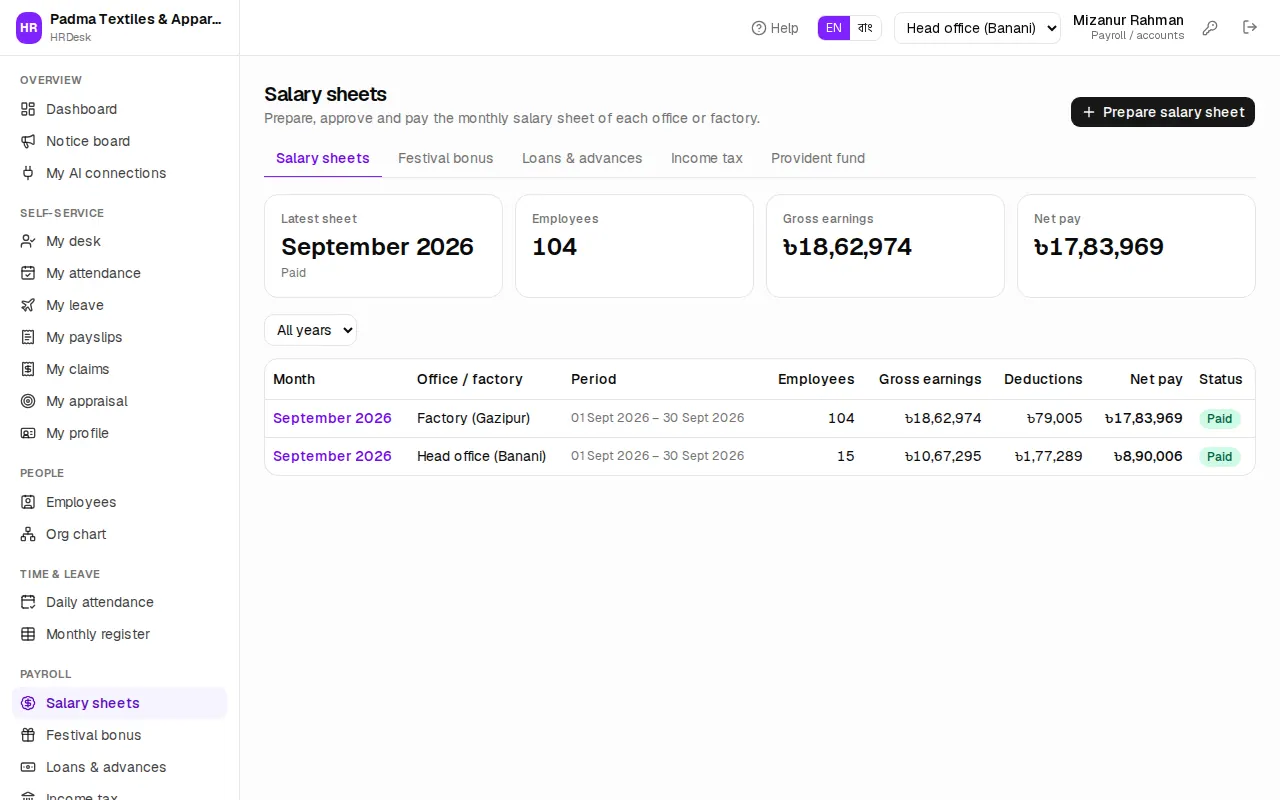Click the log out icon
This screenshot has height=800, width=1280.
[x=1250, y=28]
